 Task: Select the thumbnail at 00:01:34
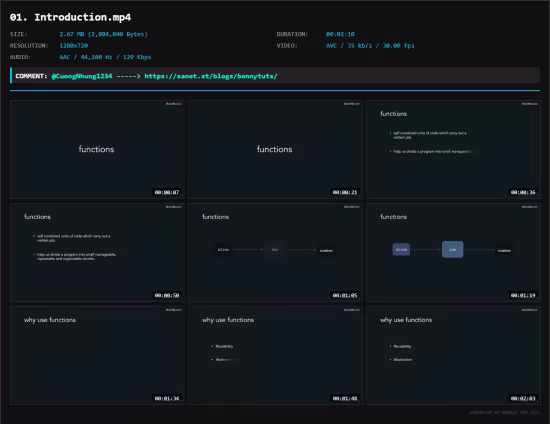pos(97,356)
